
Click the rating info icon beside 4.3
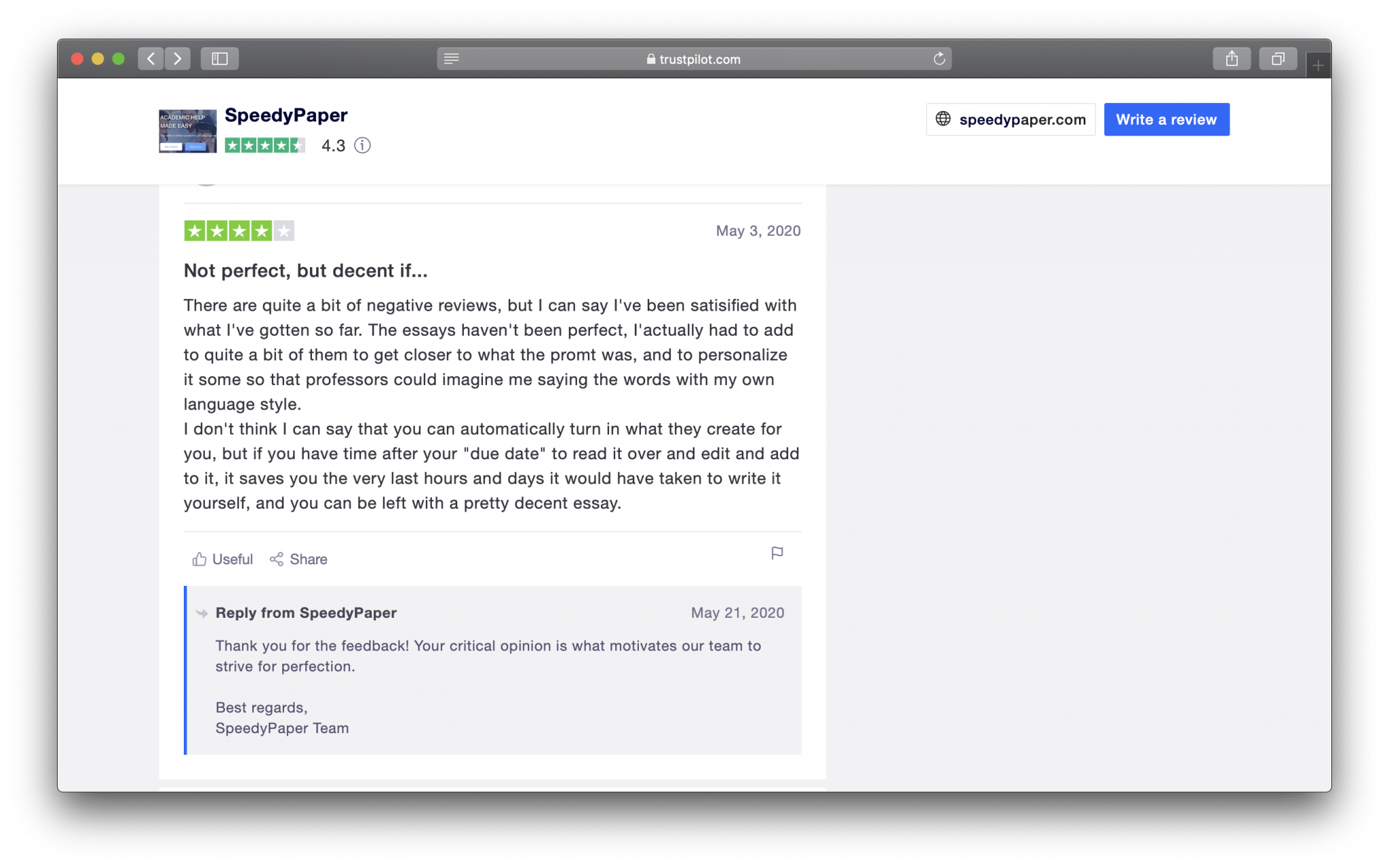[363, 145]
